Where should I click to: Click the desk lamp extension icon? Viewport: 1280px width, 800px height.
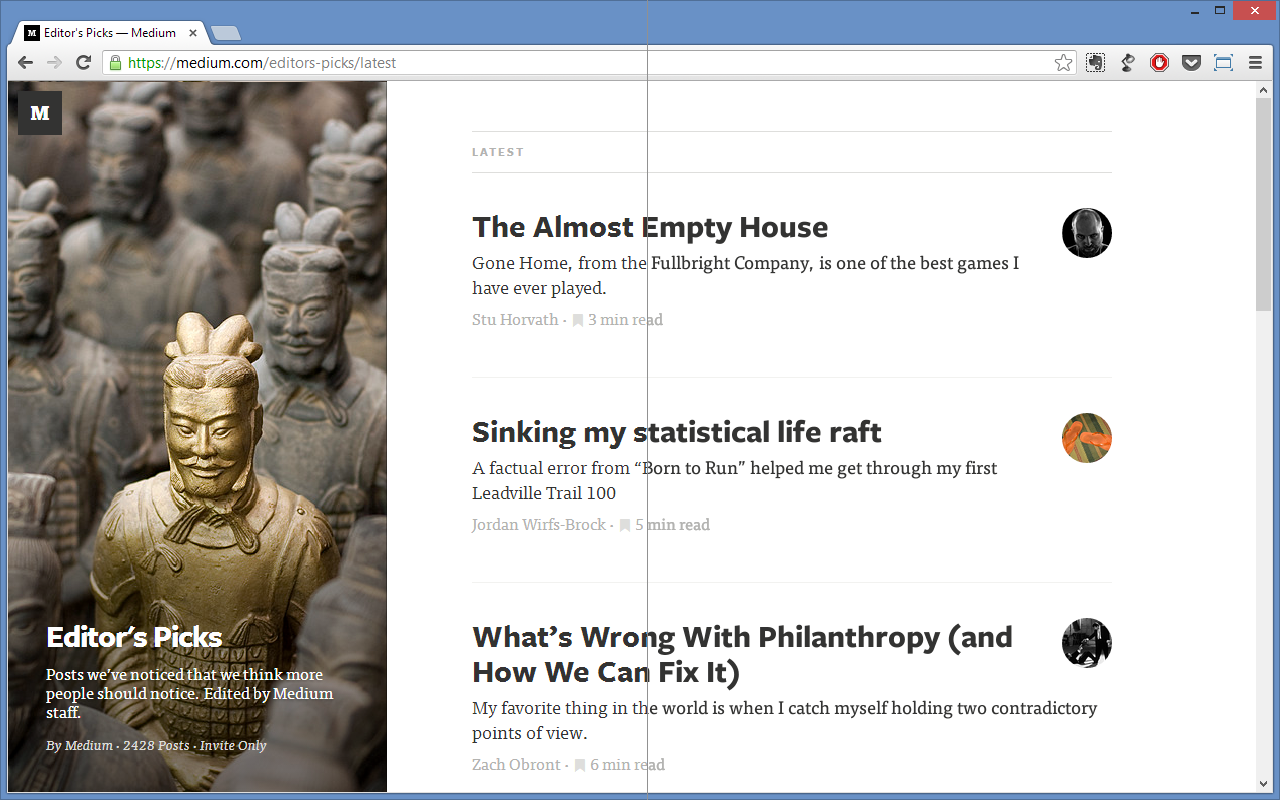(x=1128, y=63)
